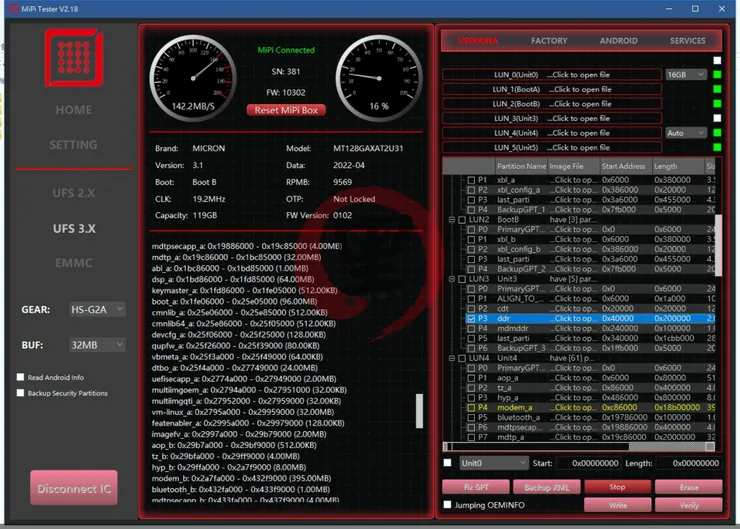Select the P4 mdmddr row
Screen dimensions: 740x529
[590, 328]
